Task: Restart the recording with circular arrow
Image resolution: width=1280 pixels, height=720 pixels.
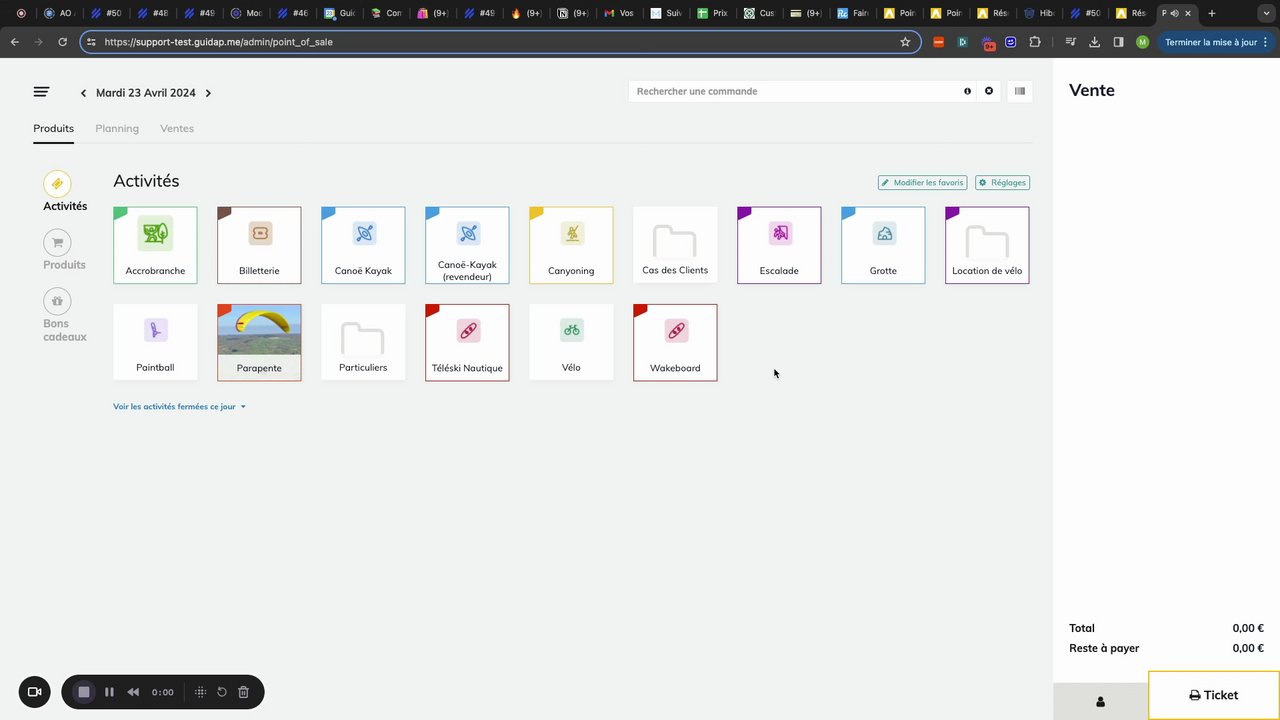Action: click(x=222, y=692)
